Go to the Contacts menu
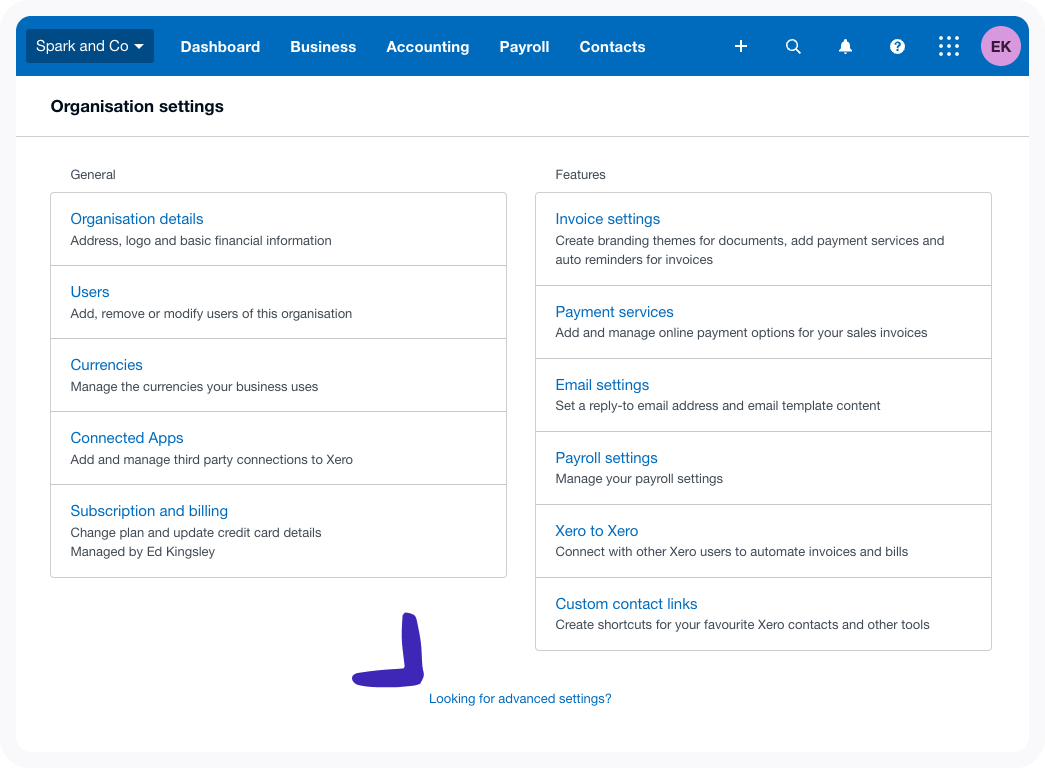This screenshot has width=1045, height=768. [x=612, y=47]
